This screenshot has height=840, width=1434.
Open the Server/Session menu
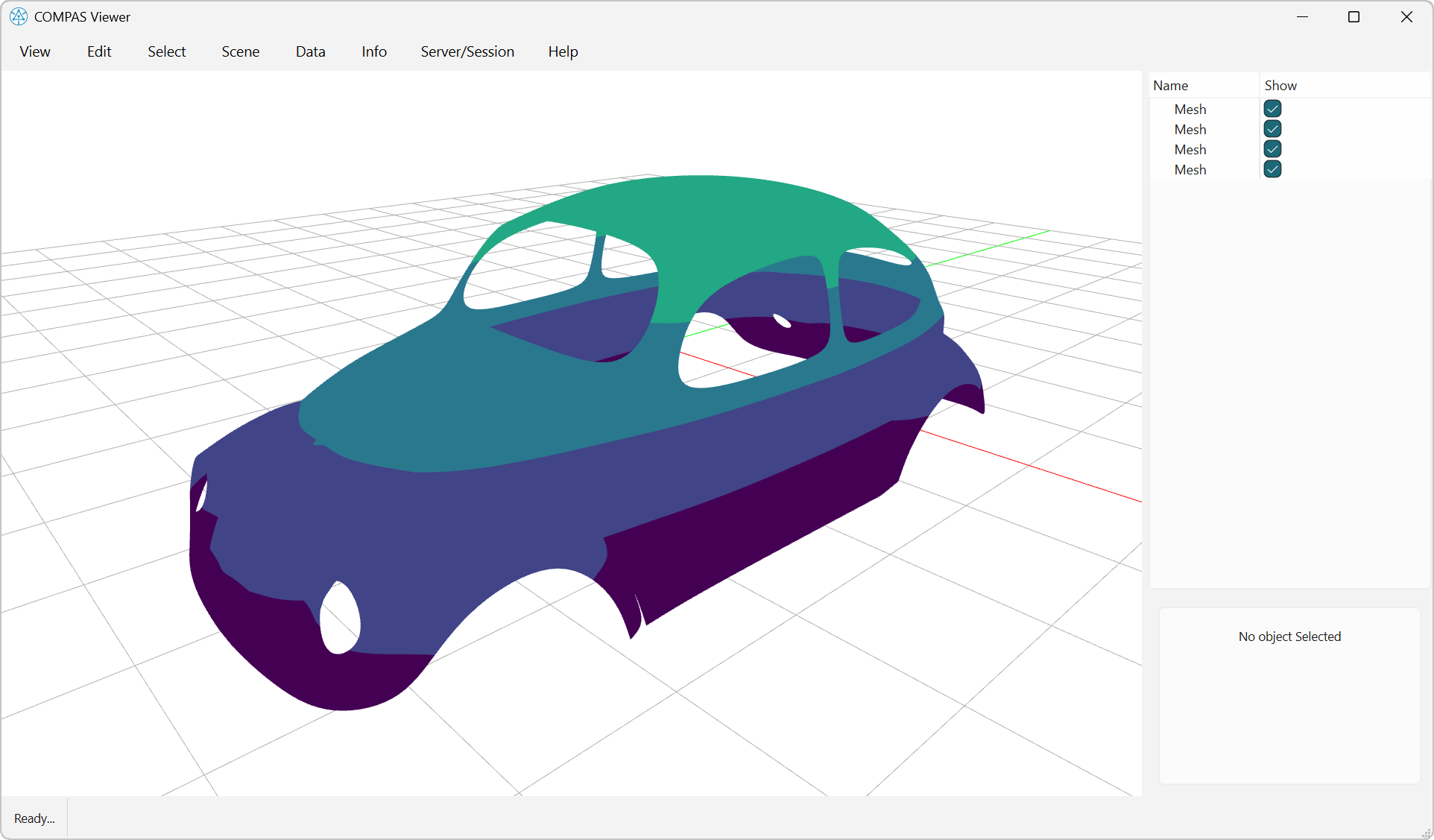467,51
